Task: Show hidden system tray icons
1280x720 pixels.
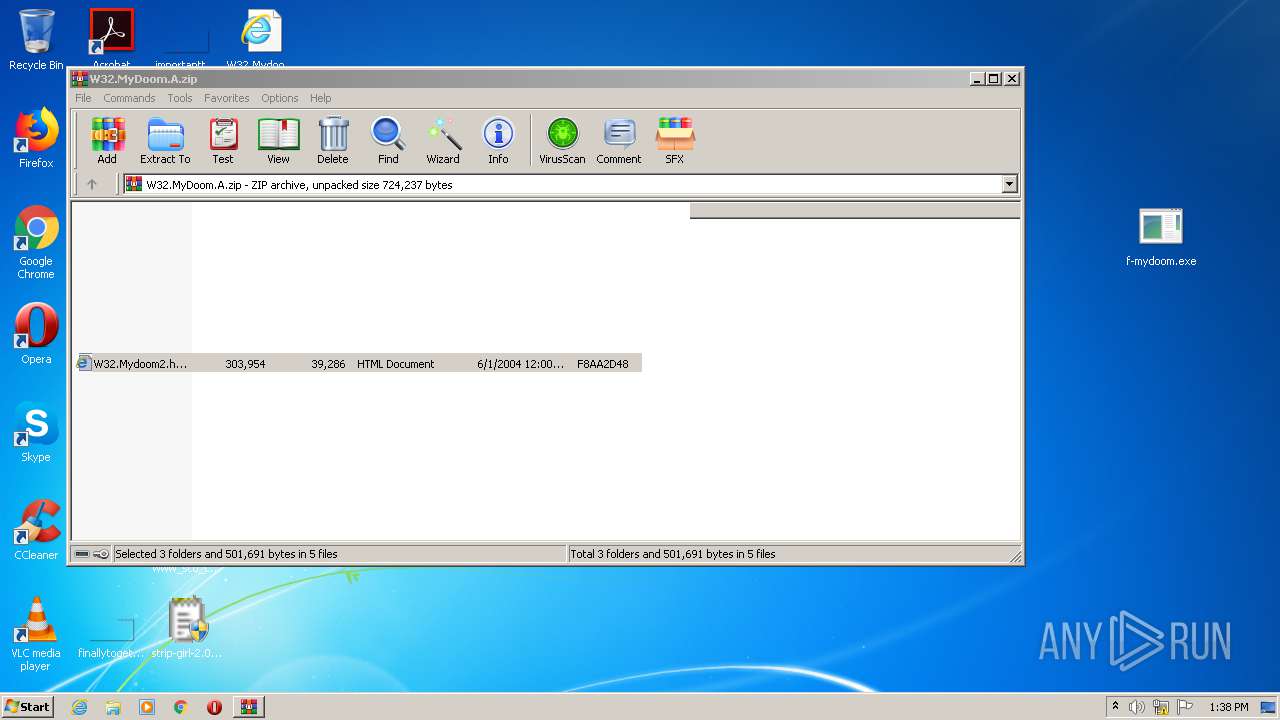Action: click(1115, 707)
